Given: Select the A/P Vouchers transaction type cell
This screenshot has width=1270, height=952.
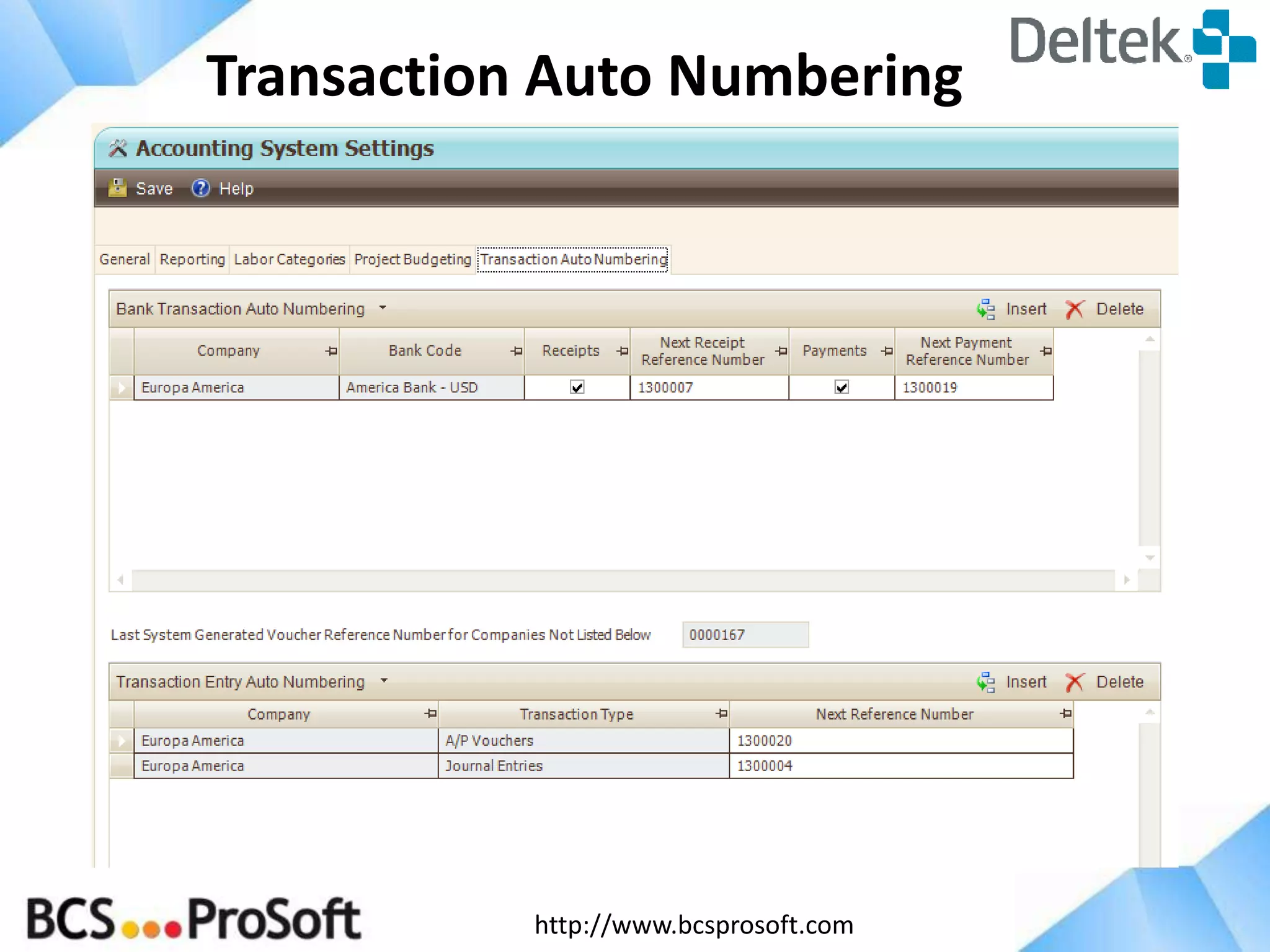Looking at the screenshot, I should point(584,741).
